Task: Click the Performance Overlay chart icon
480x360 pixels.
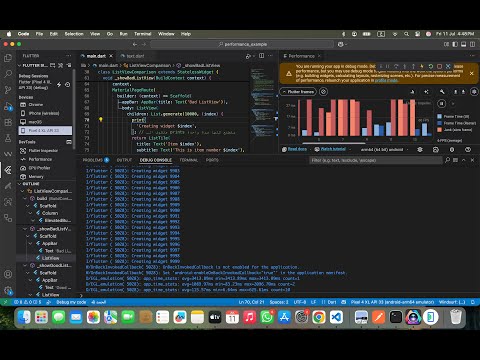Action: click(x=412, y=92)
